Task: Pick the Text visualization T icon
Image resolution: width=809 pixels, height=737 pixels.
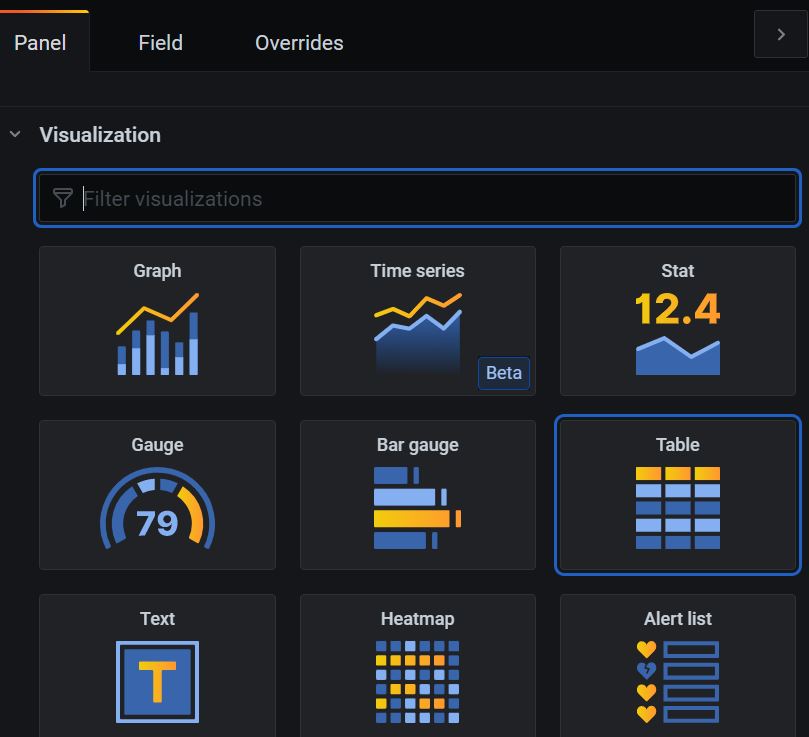Action: [x=157, y=682]
